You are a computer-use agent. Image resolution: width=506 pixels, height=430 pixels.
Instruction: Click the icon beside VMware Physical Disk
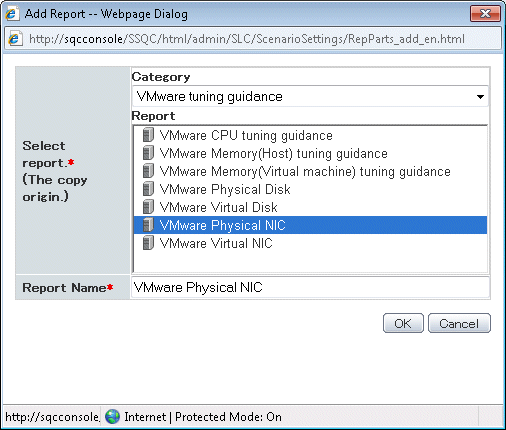(148, 189)
